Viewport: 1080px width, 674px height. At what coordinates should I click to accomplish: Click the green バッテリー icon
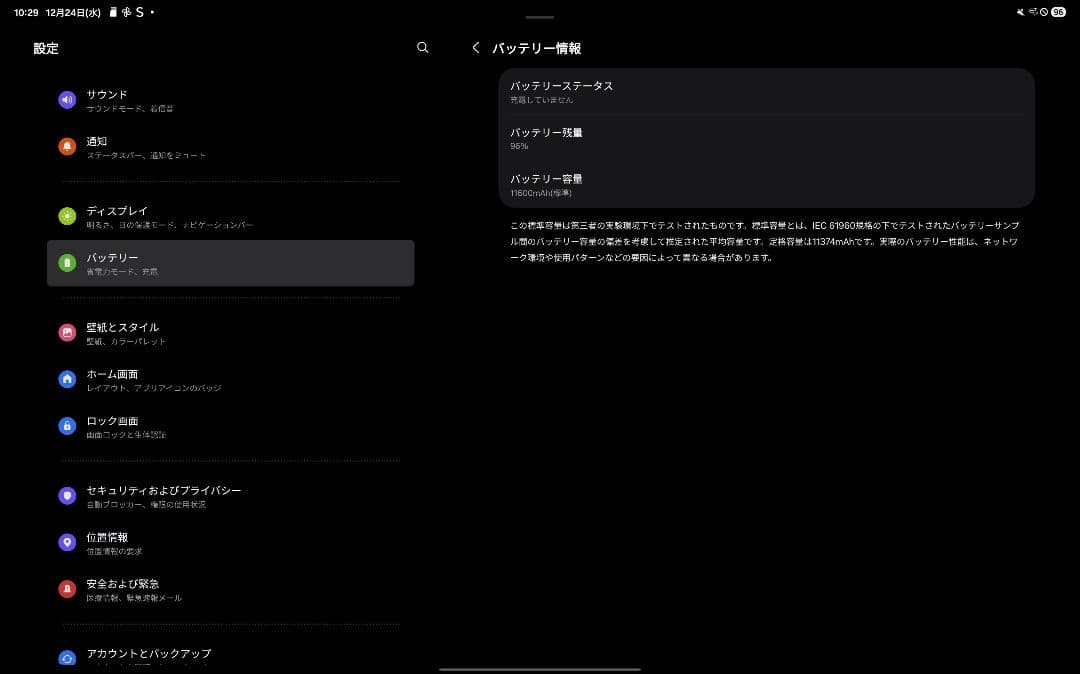tap(67, 263)
